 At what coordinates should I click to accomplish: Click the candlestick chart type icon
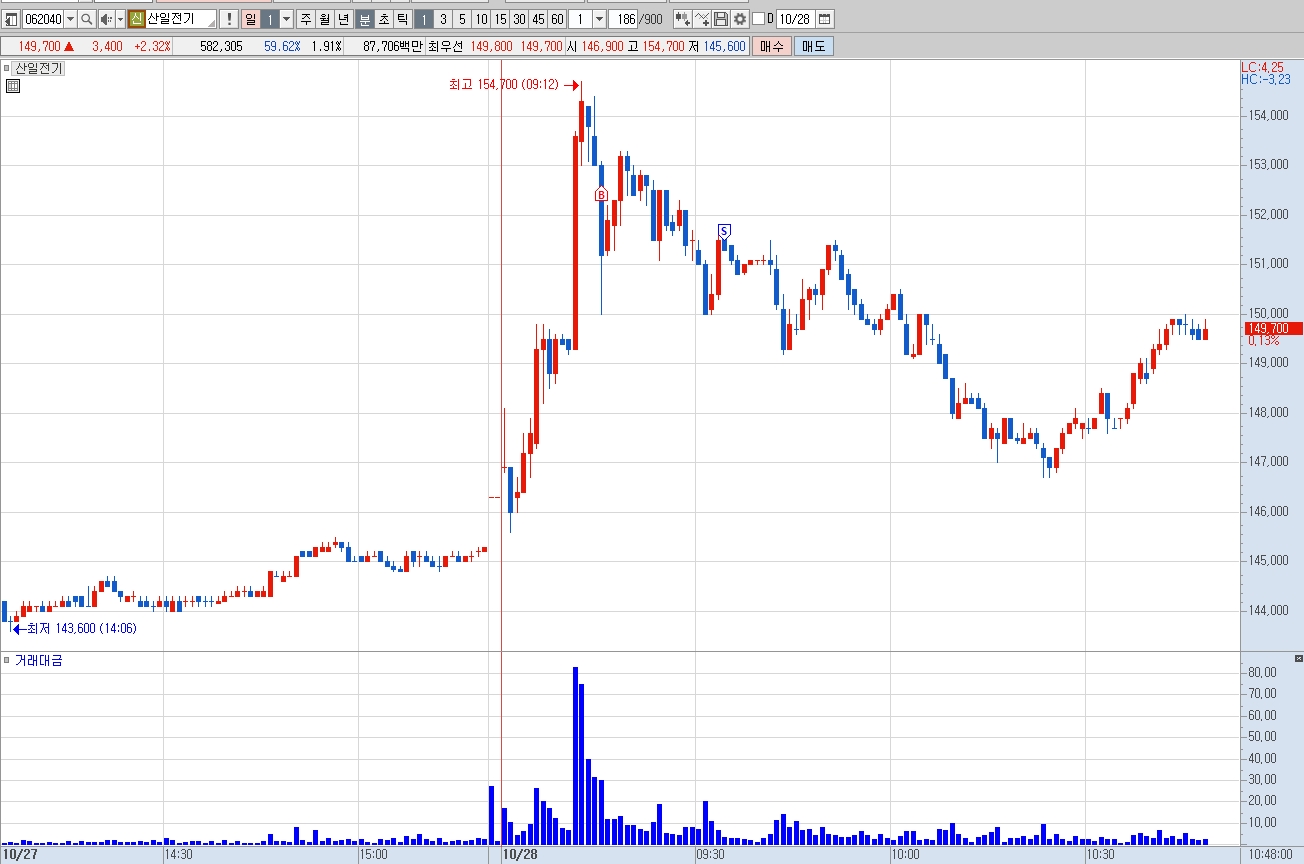point(683,19)
